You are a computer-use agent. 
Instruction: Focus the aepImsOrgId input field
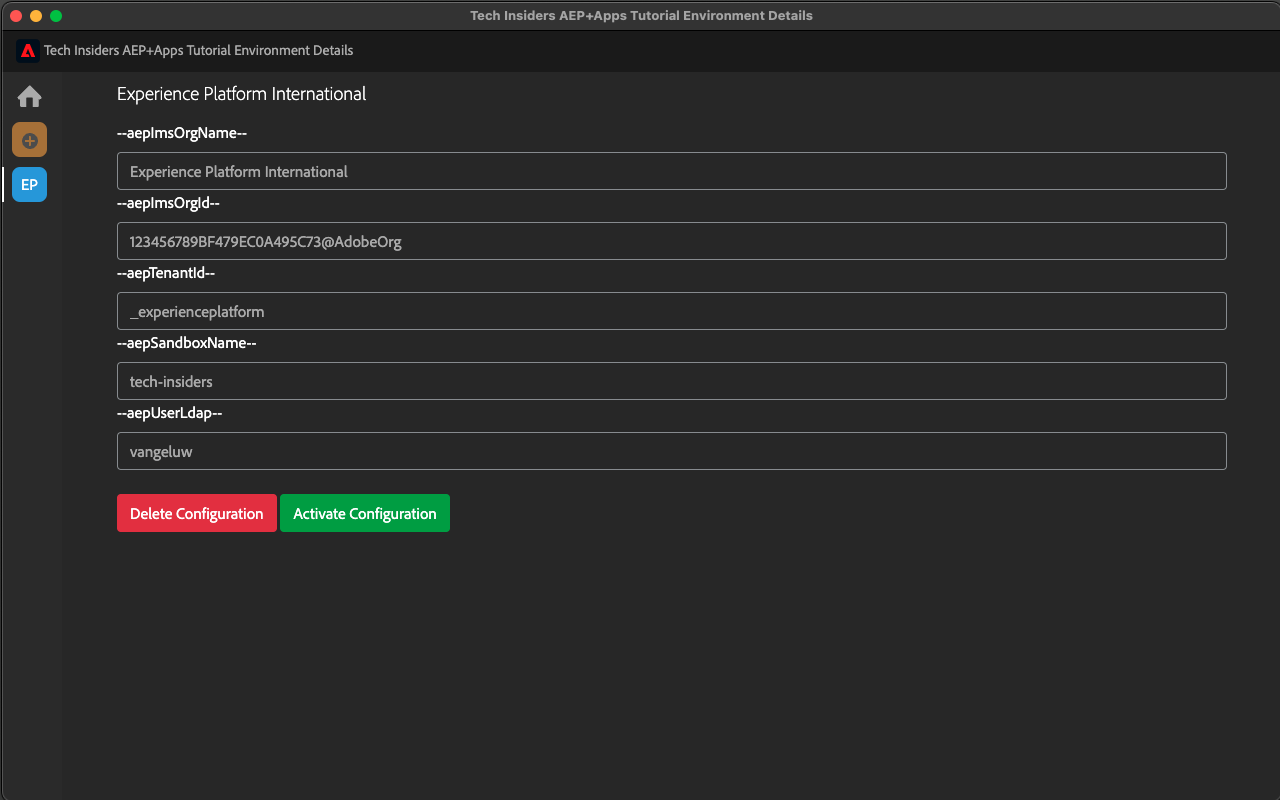(x=672, y=241)
